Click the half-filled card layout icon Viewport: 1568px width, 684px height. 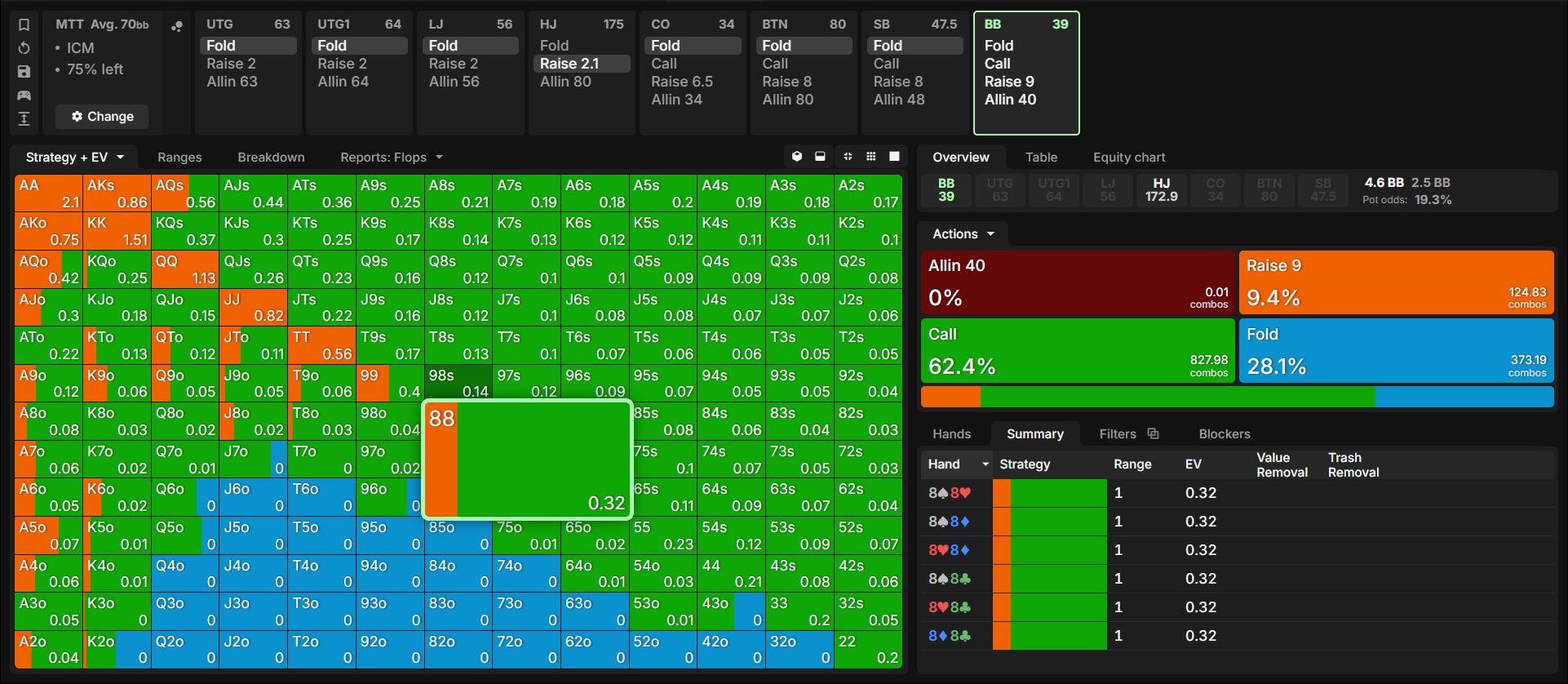point(820,157)
